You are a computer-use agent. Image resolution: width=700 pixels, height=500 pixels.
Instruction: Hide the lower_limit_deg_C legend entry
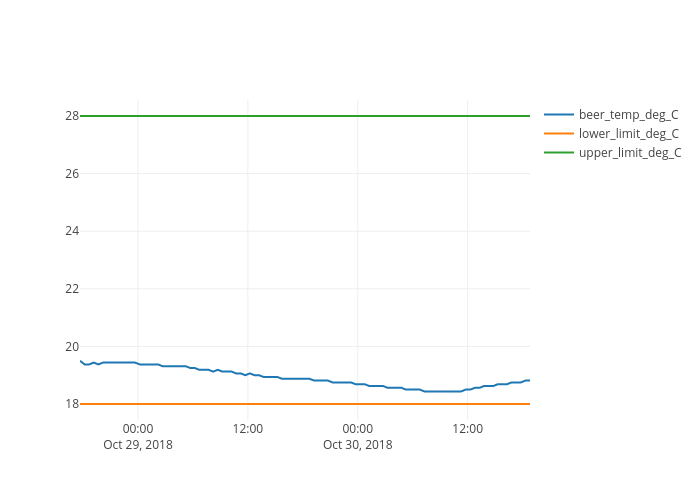coord(628,133)
